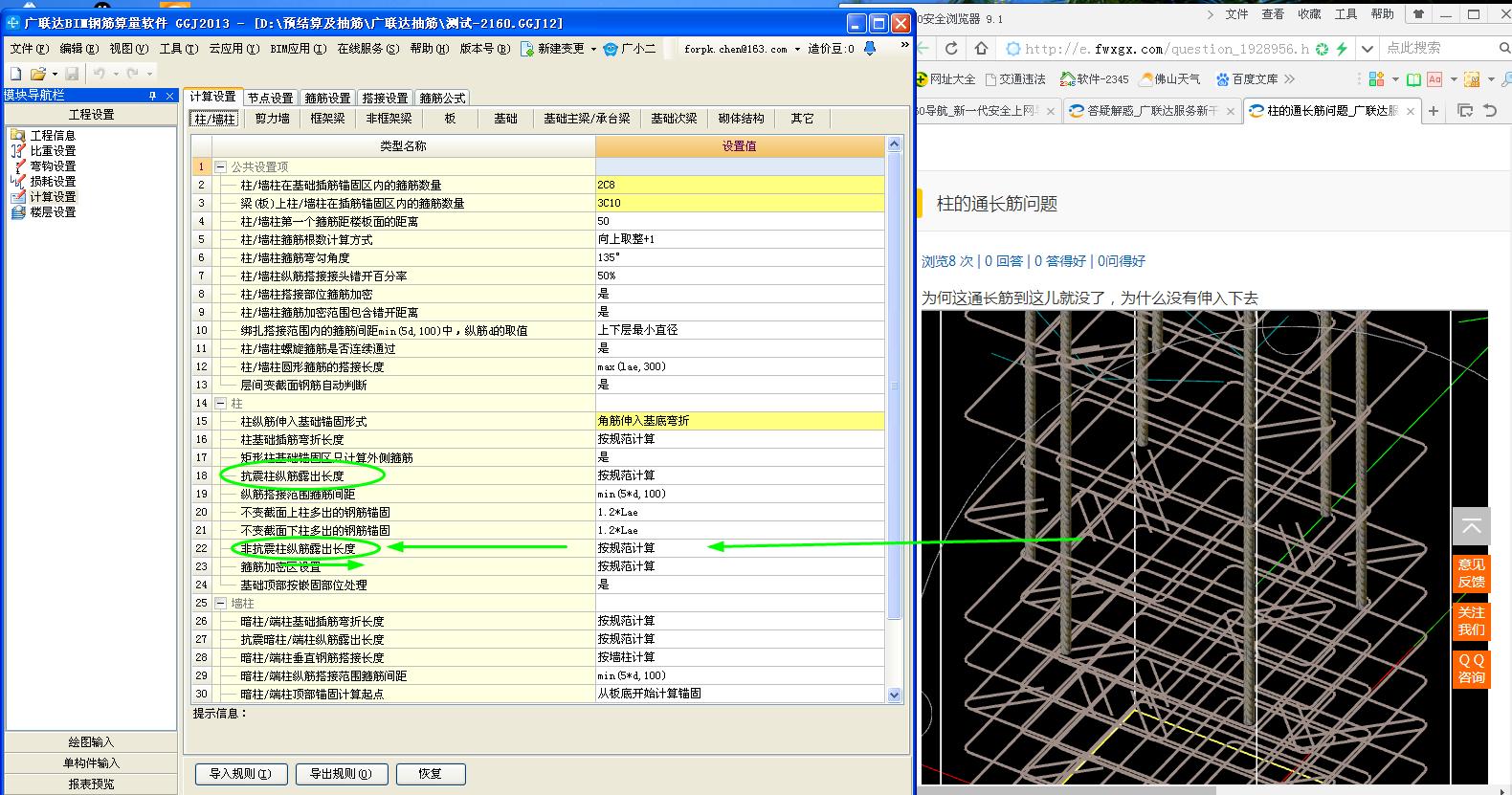Image resolution: width=1512 pixels, height=795 pixels.
Task: Select the 基础主梁/承台梁 sub-tab
Action: coord(587,119)
